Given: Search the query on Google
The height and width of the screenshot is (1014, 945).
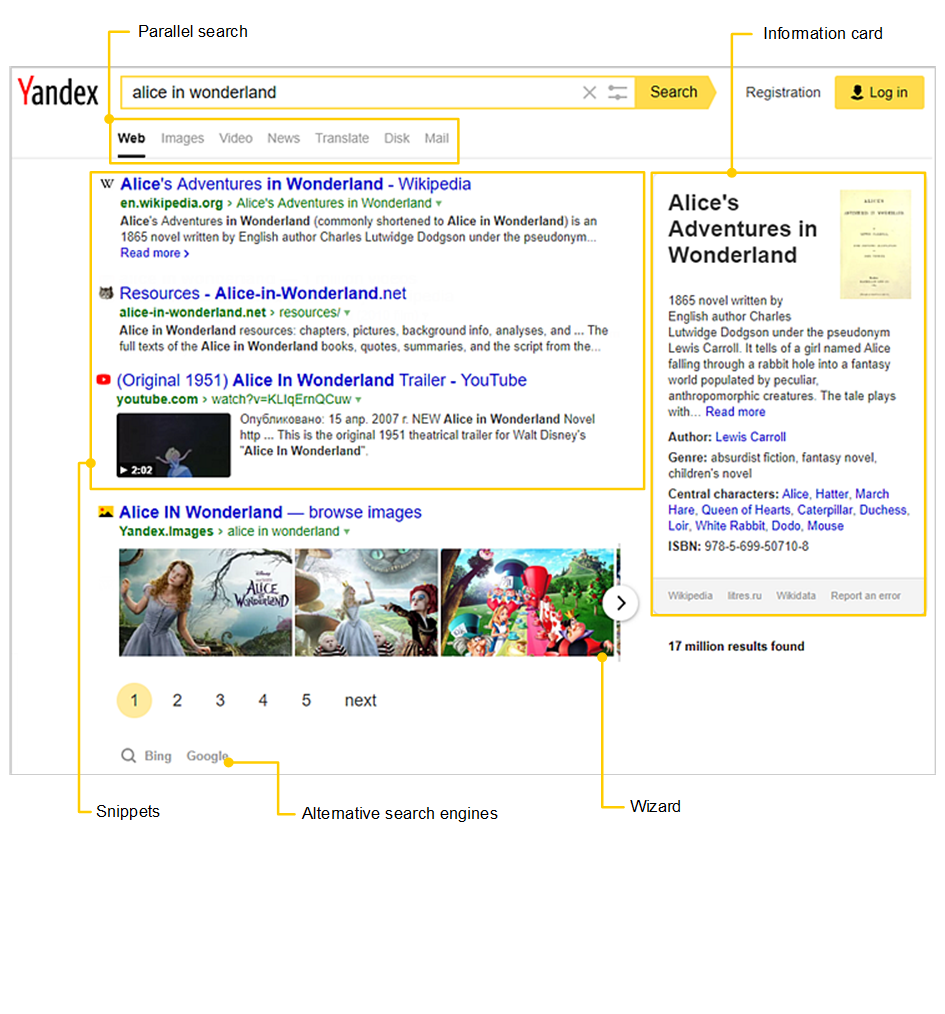Looking at the screenshot, I should click(207, 756).
